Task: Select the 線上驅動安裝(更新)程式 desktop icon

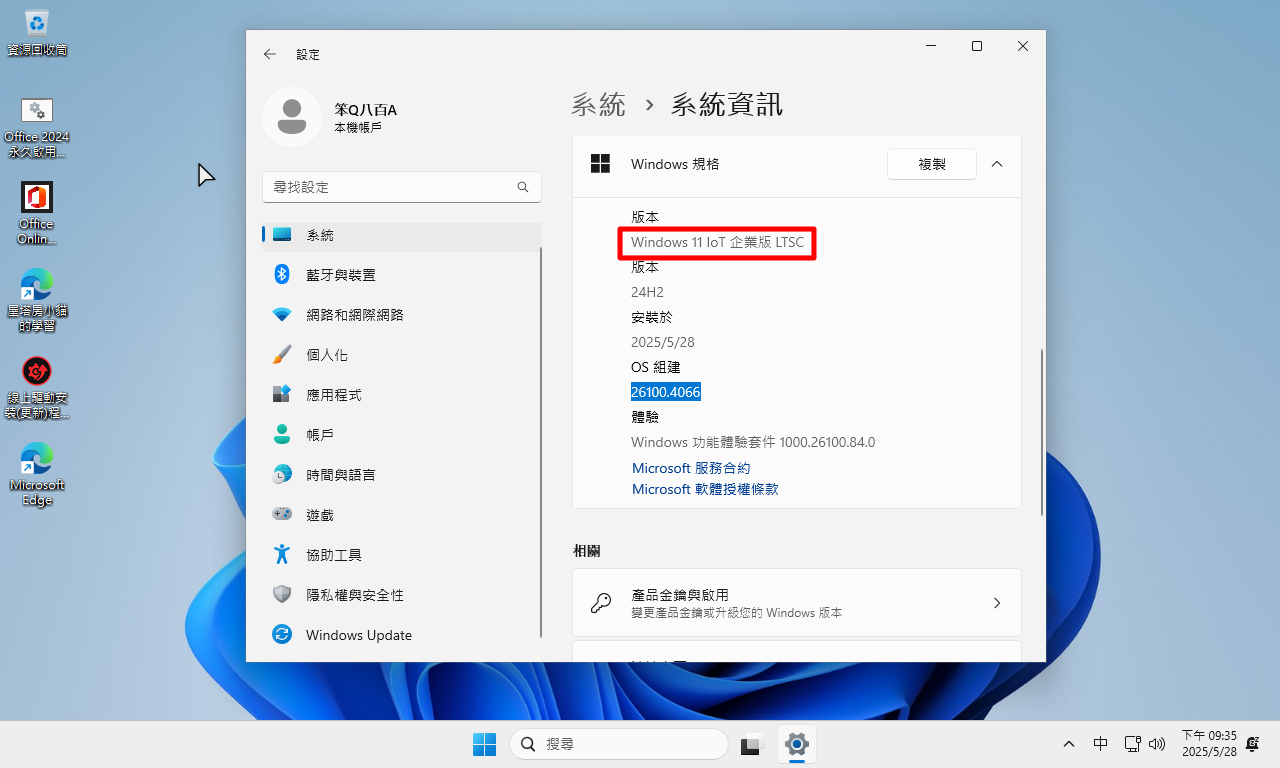Action: pyautogui.click(x=37, y=388)
